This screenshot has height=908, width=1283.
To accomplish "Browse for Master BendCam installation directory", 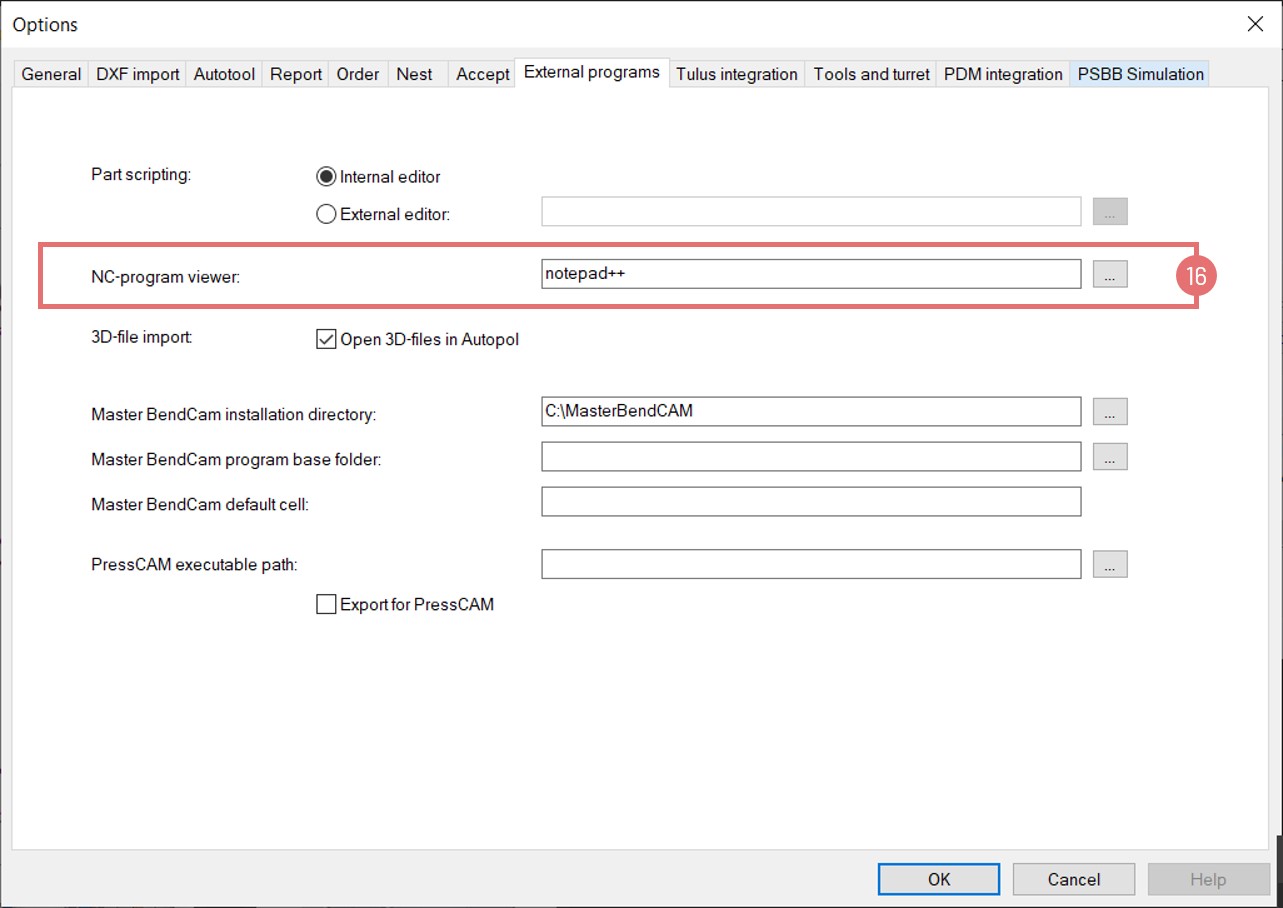I will click(x=1109, y=411).
